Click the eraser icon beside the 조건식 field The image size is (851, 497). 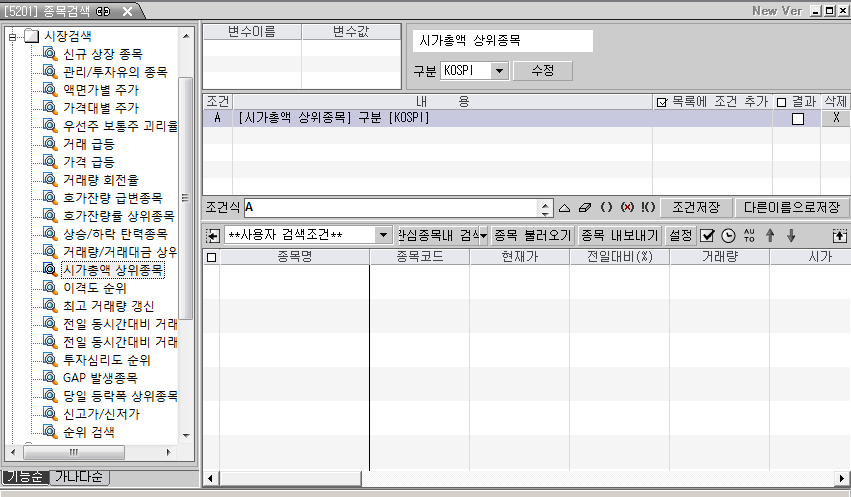pos(586,208)
